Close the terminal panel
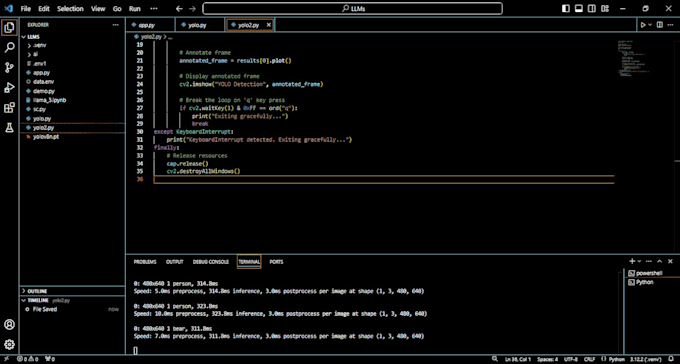The image size is (680, 364). [670, 261]
